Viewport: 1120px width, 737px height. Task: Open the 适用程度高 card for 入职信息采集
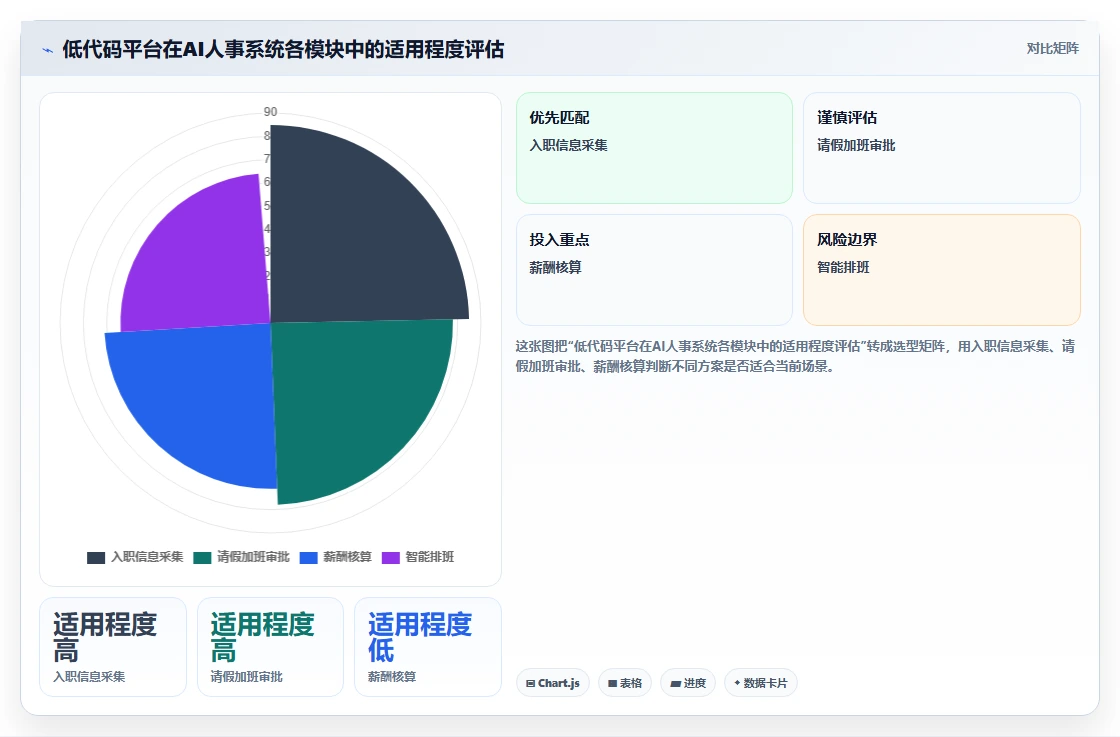tap(113, 647)
